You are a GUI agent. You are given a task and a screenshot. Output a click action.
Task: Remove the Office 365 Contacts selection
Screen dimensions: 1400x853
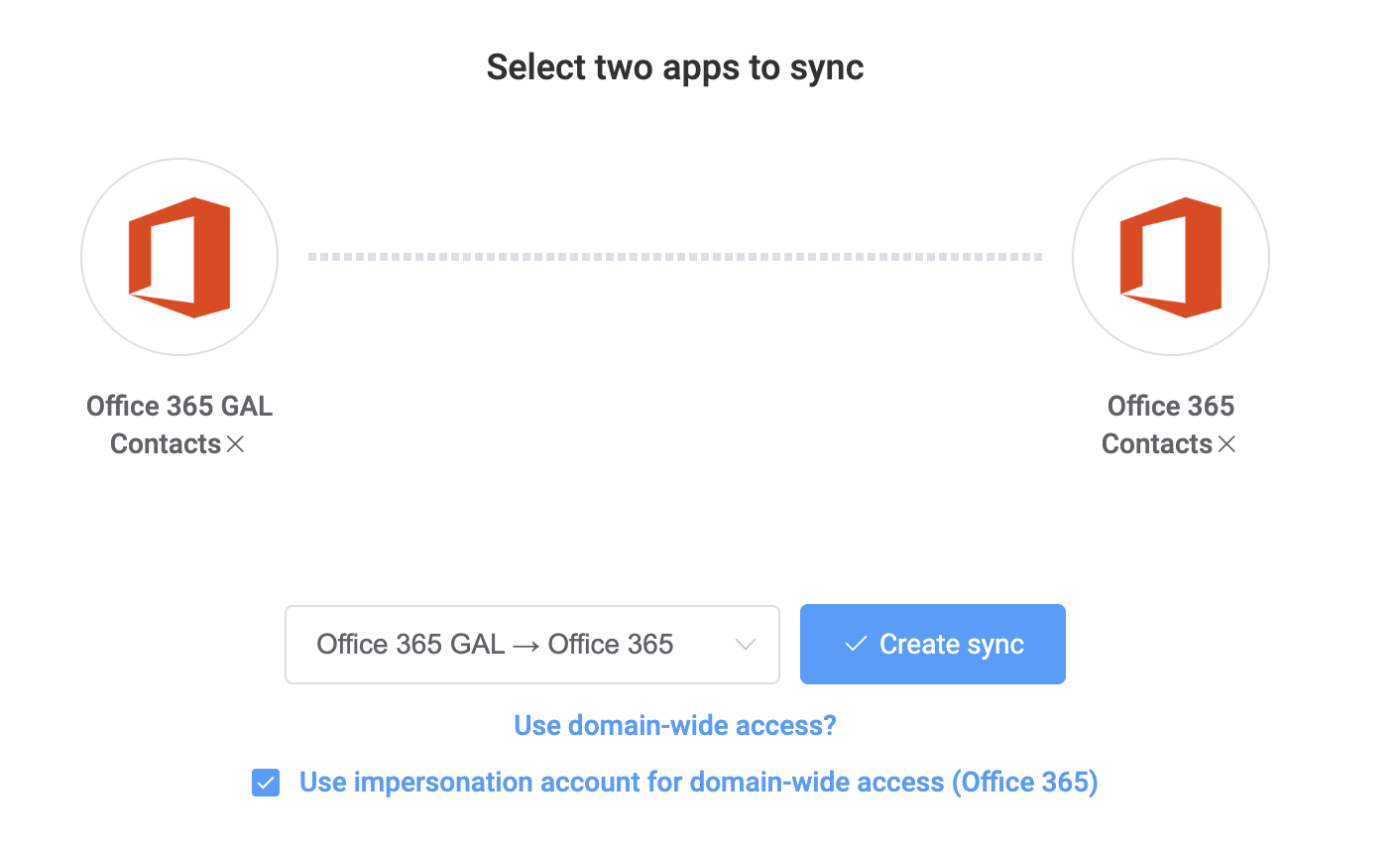pyautogui.click(x=1227, y=445)
